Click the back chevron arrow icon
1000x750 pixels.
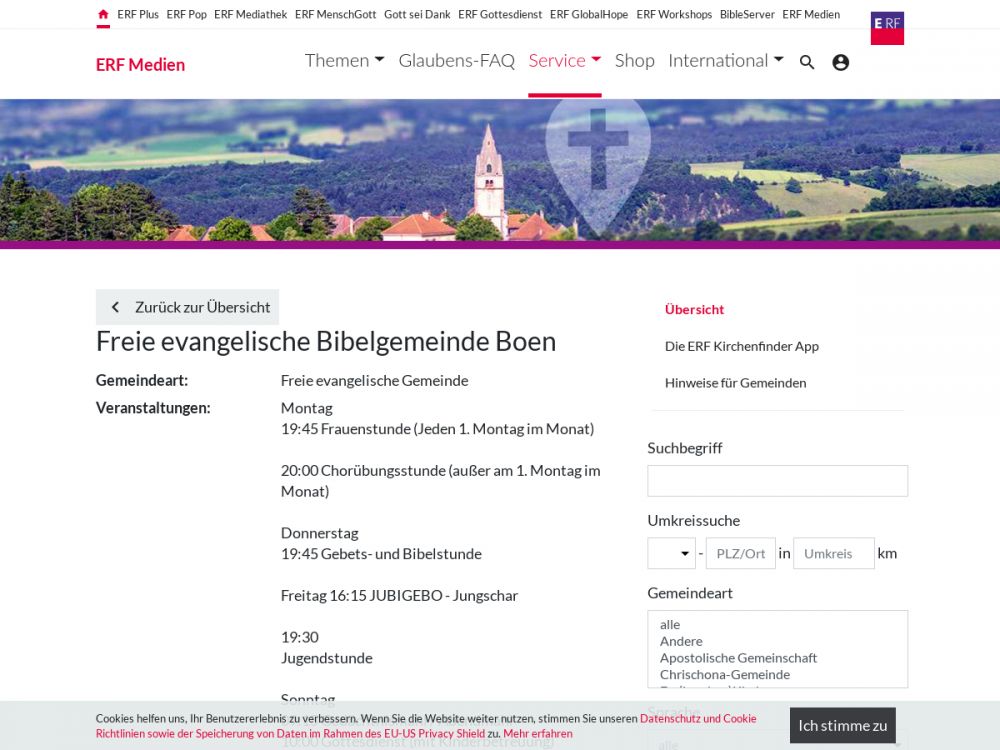tap(115, 307)
